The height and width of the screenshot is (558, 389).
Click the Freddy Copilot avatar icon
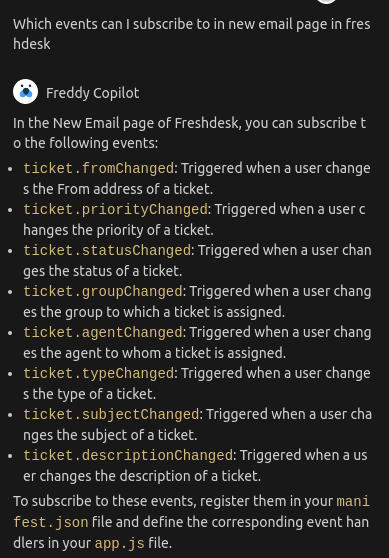26,92
